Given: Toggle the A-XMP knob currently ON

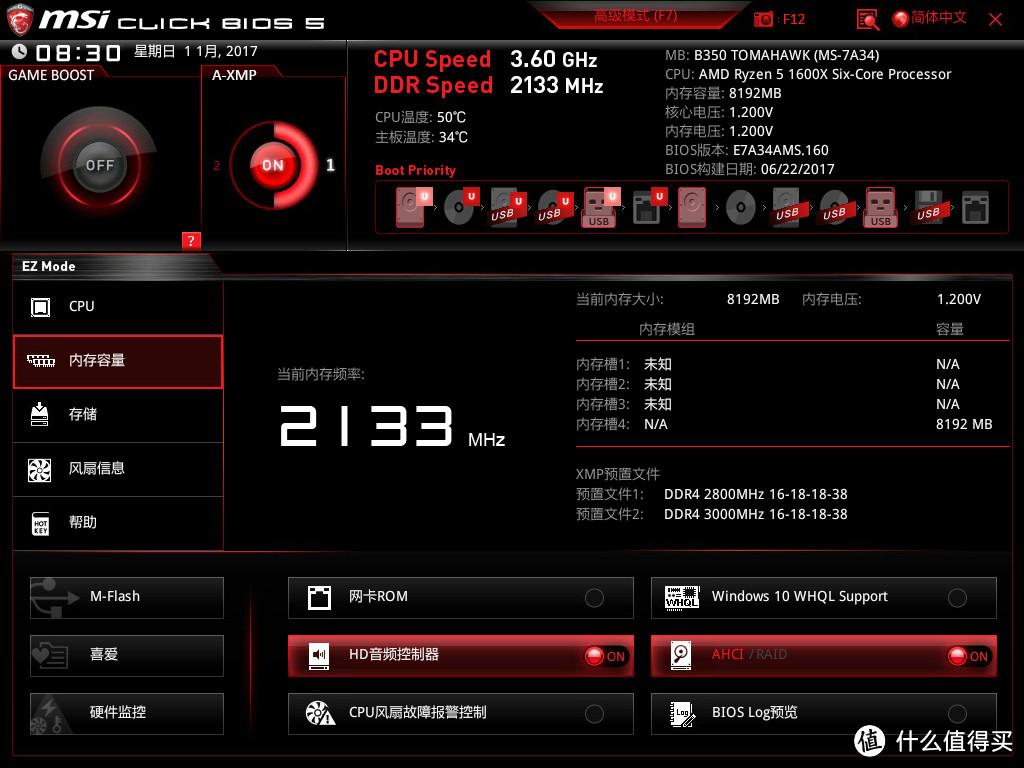Looking at the screenshot, I should (x=273, y=165).
